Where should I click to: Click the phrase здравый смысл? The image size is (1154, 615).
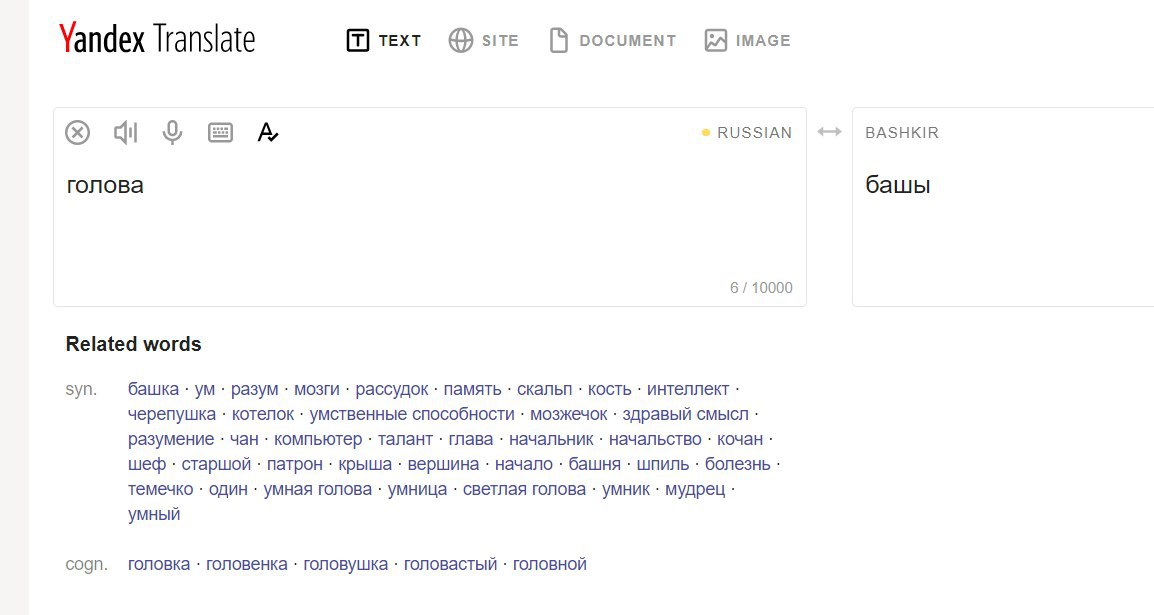(x=686, y=414)
